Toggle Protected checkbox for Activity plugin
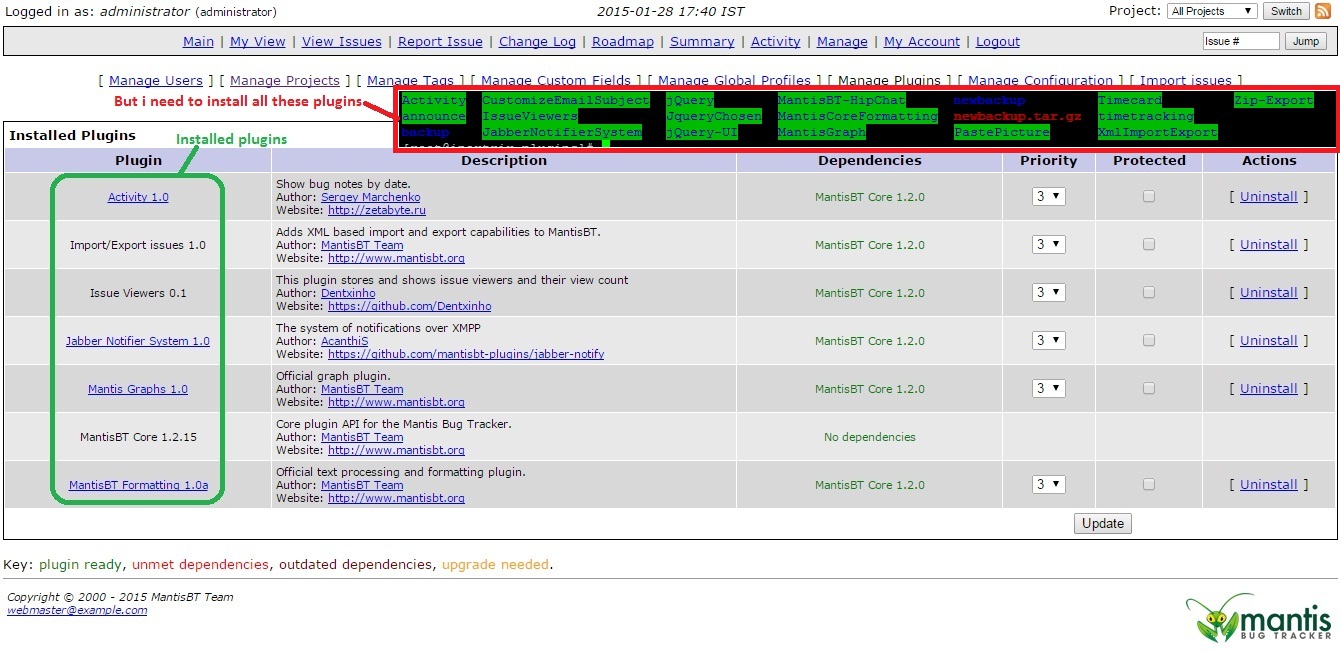 pos(1149,197)
